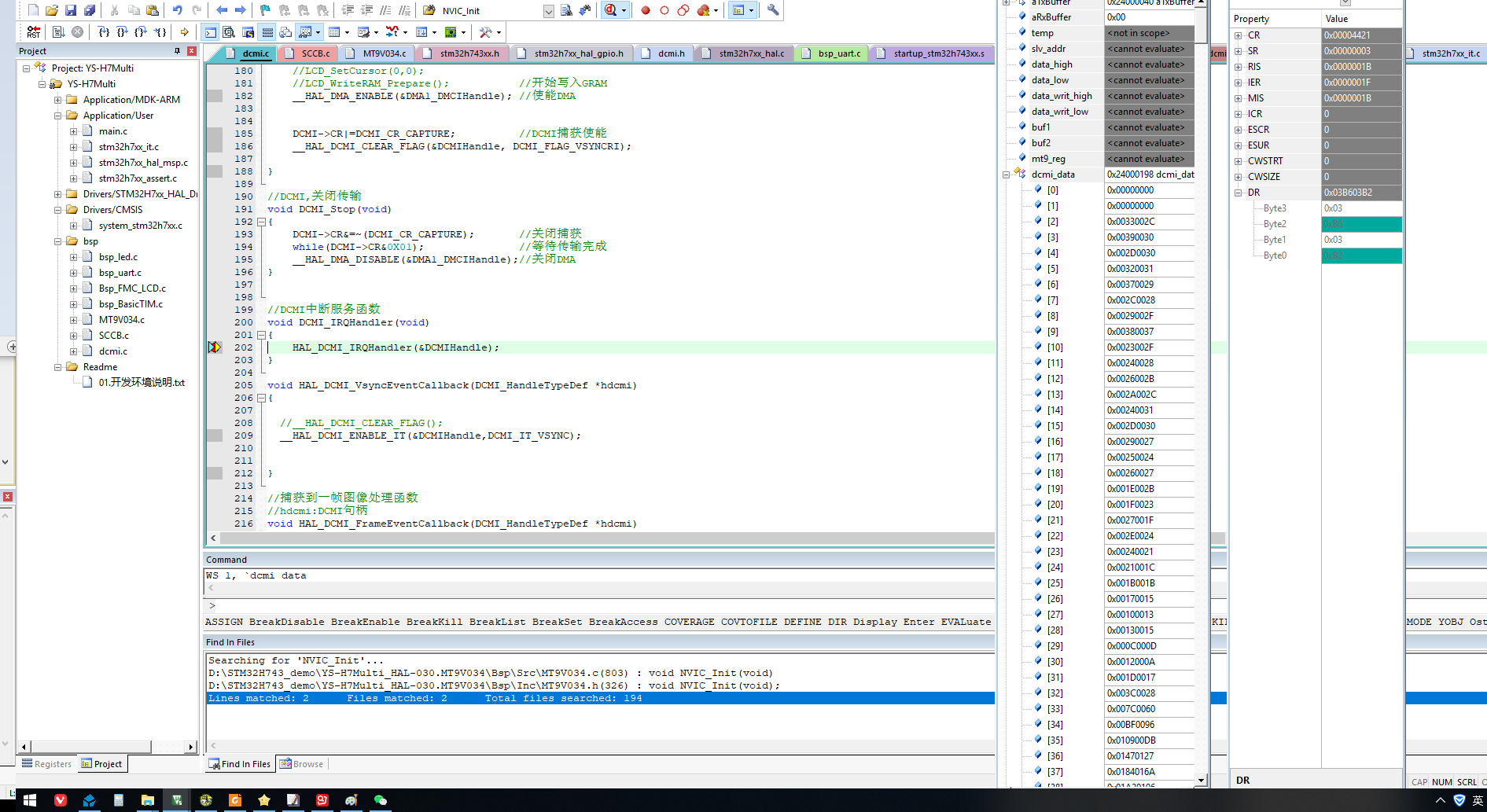Save all files with the multi-disk icon

(x=90, y=10)
